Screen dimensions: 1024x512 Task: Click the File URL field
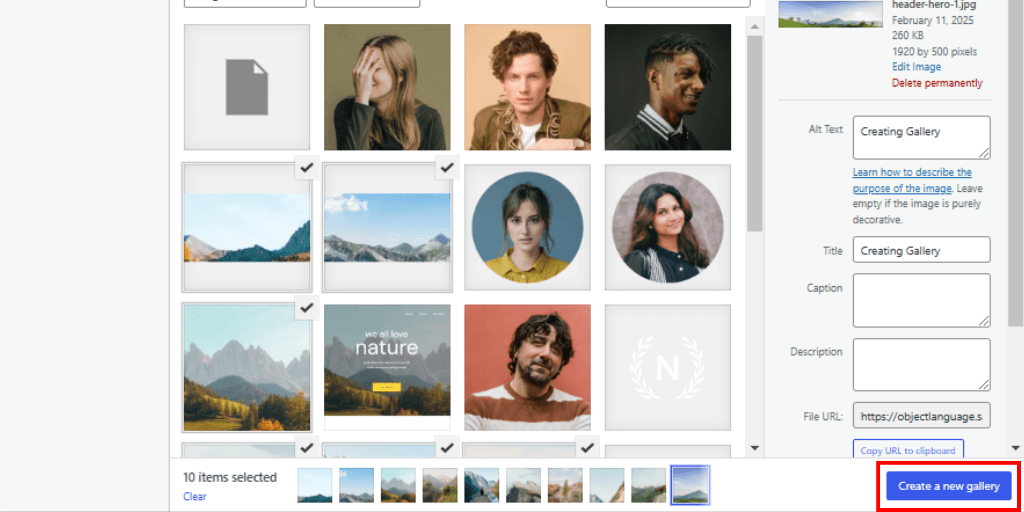click(x=921, y=416)
